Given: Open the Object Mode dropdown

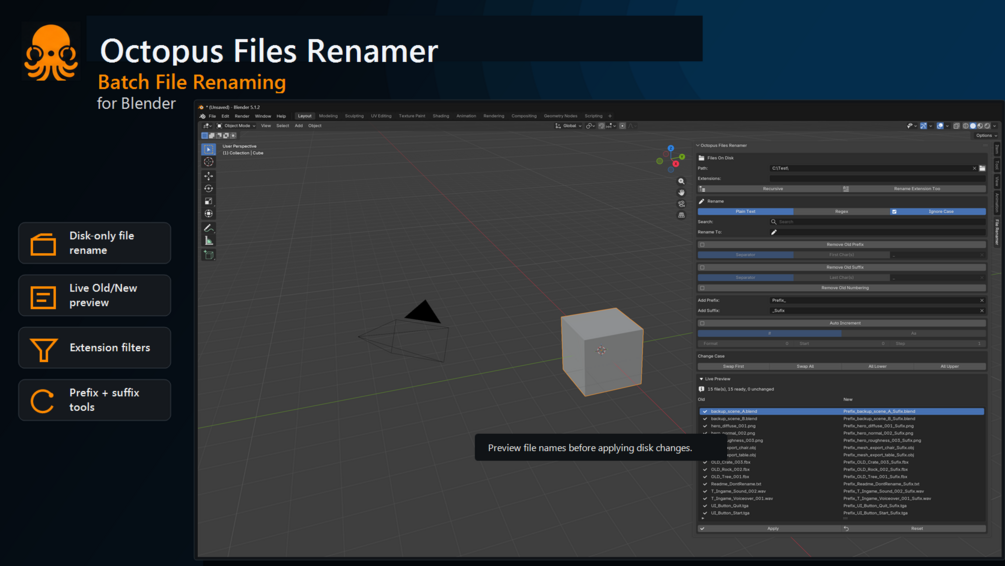Looking at the screenshot, I should (x=236, y=126).
